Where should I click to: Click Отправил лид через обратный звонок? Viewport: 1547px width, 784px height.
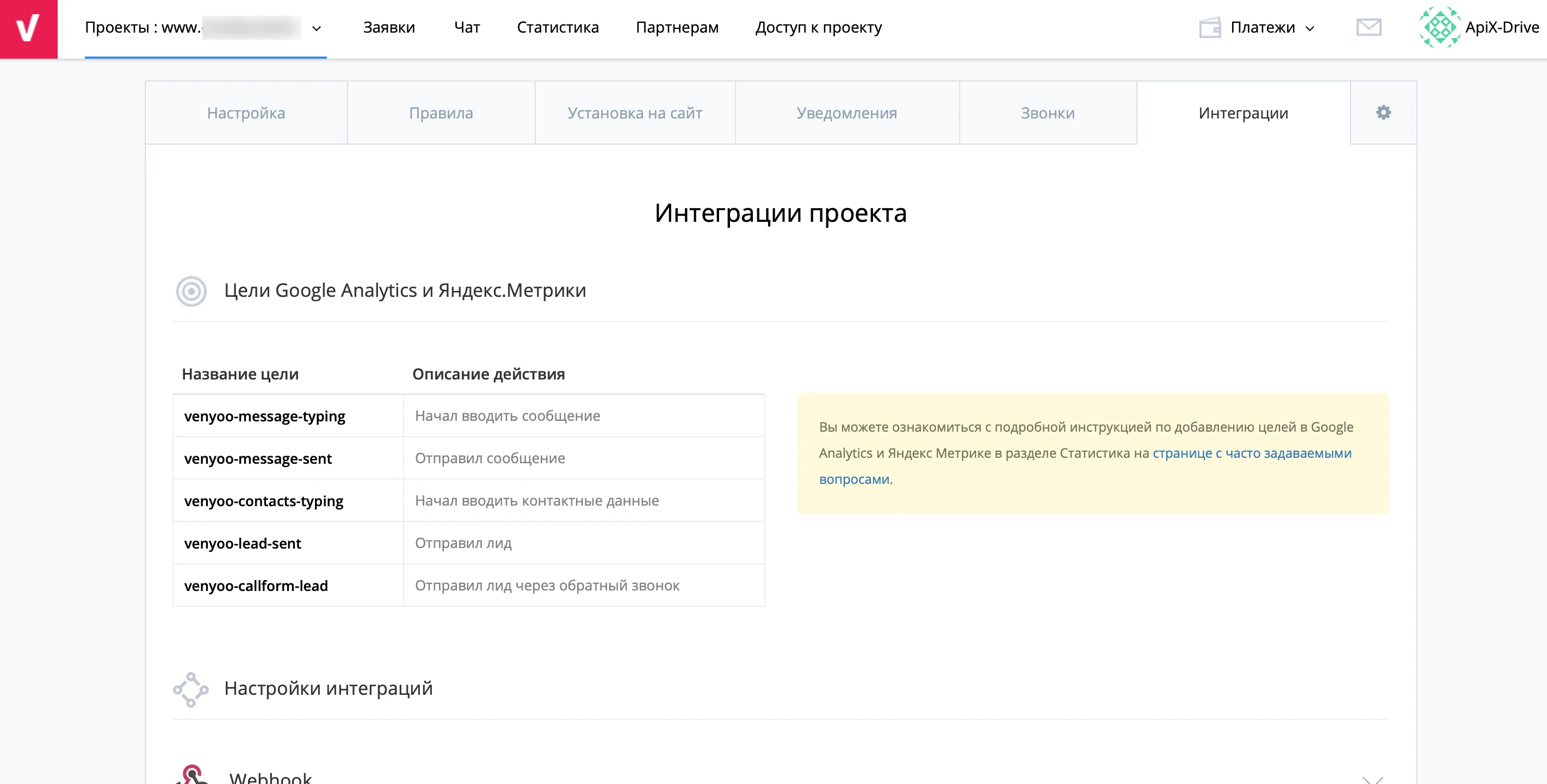547,586
